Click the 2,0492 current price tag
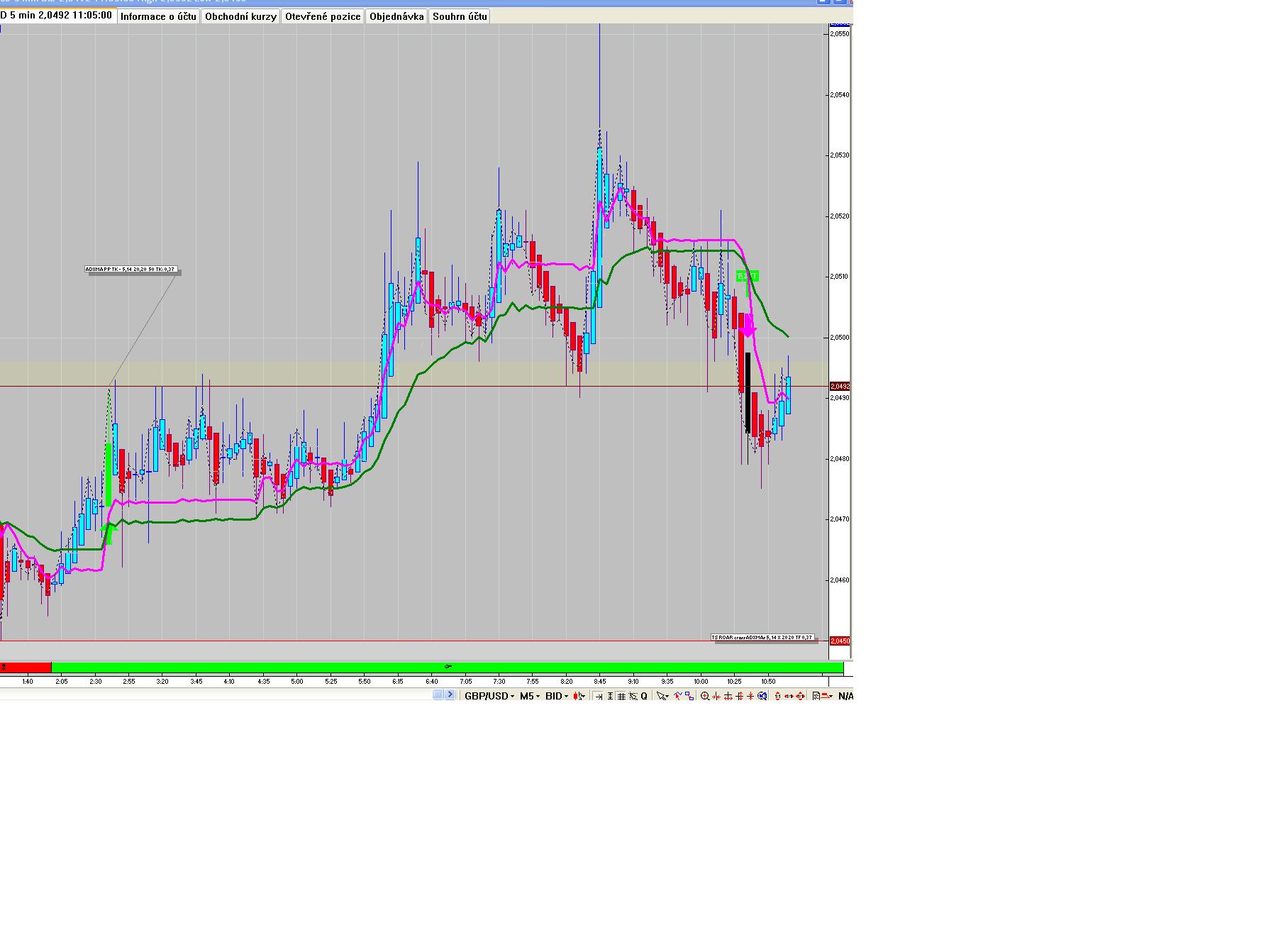 (x=840, y=387)
